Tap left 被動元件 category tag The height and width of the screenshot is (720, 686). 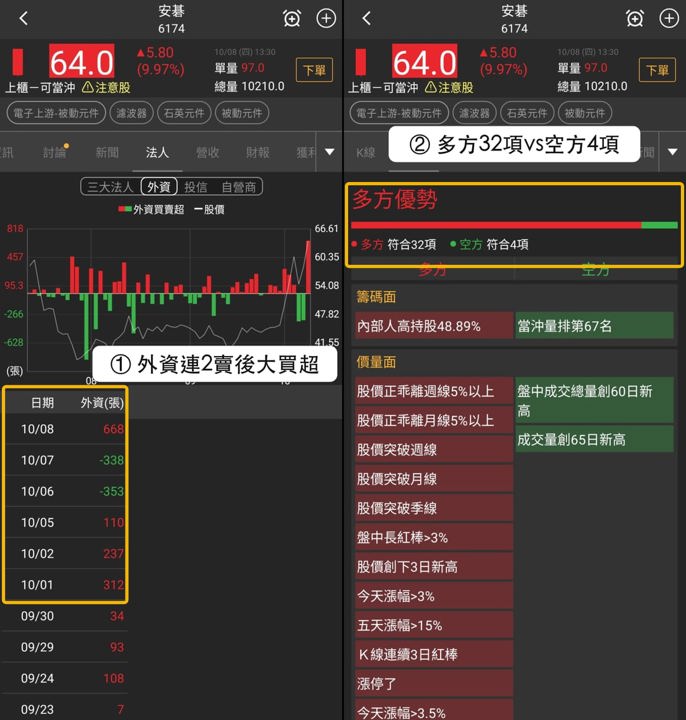point(242,113)
